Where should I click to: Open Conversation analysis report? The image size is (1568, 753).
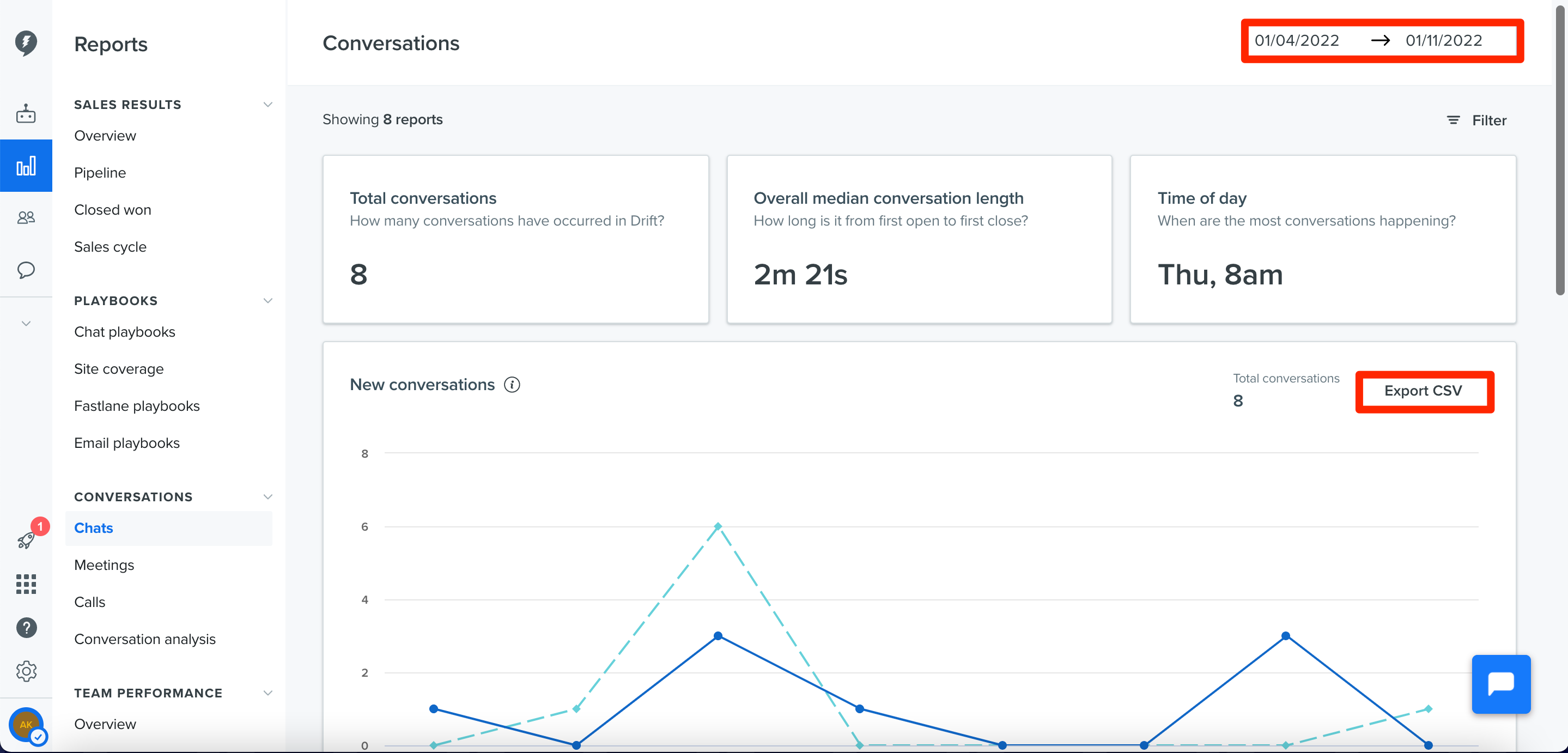point(145,639)
